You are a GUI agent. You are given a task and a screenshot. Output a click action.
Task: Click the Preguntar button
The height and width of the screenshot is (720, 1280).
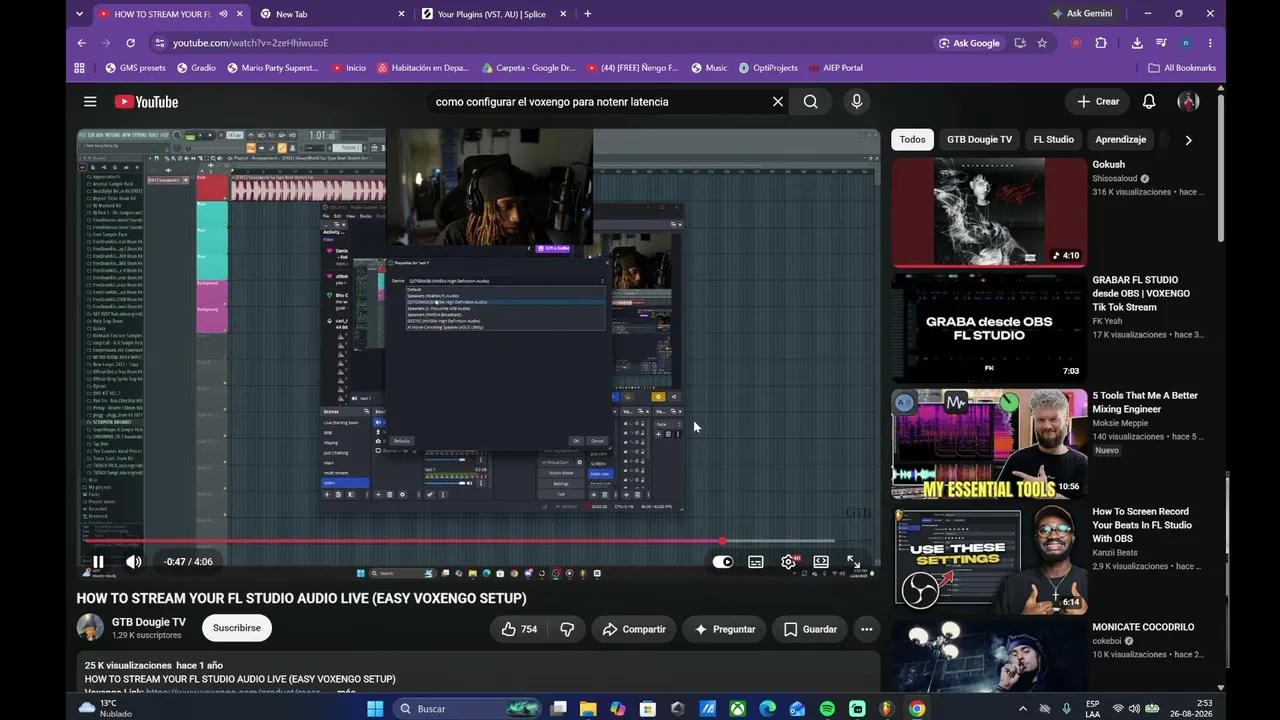[x=725, y=629]
